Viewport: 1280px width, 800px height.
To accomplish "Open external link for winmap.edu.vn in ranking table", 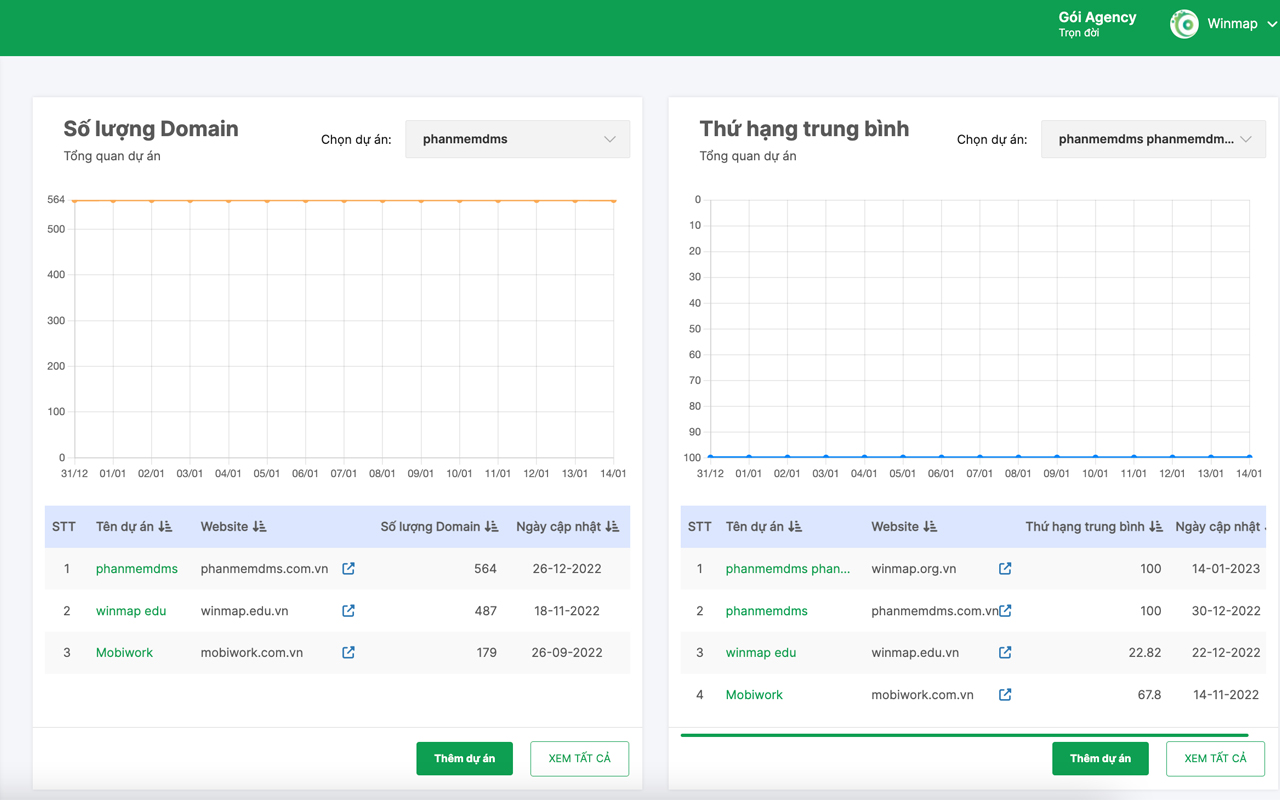I will tap(1005, 652).
